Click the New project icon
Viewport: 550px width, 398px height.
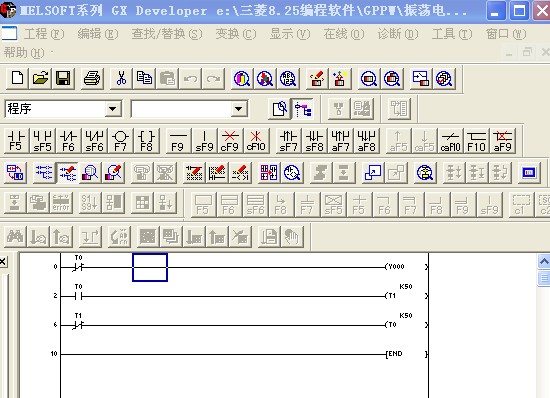click(x=17, y=78)
